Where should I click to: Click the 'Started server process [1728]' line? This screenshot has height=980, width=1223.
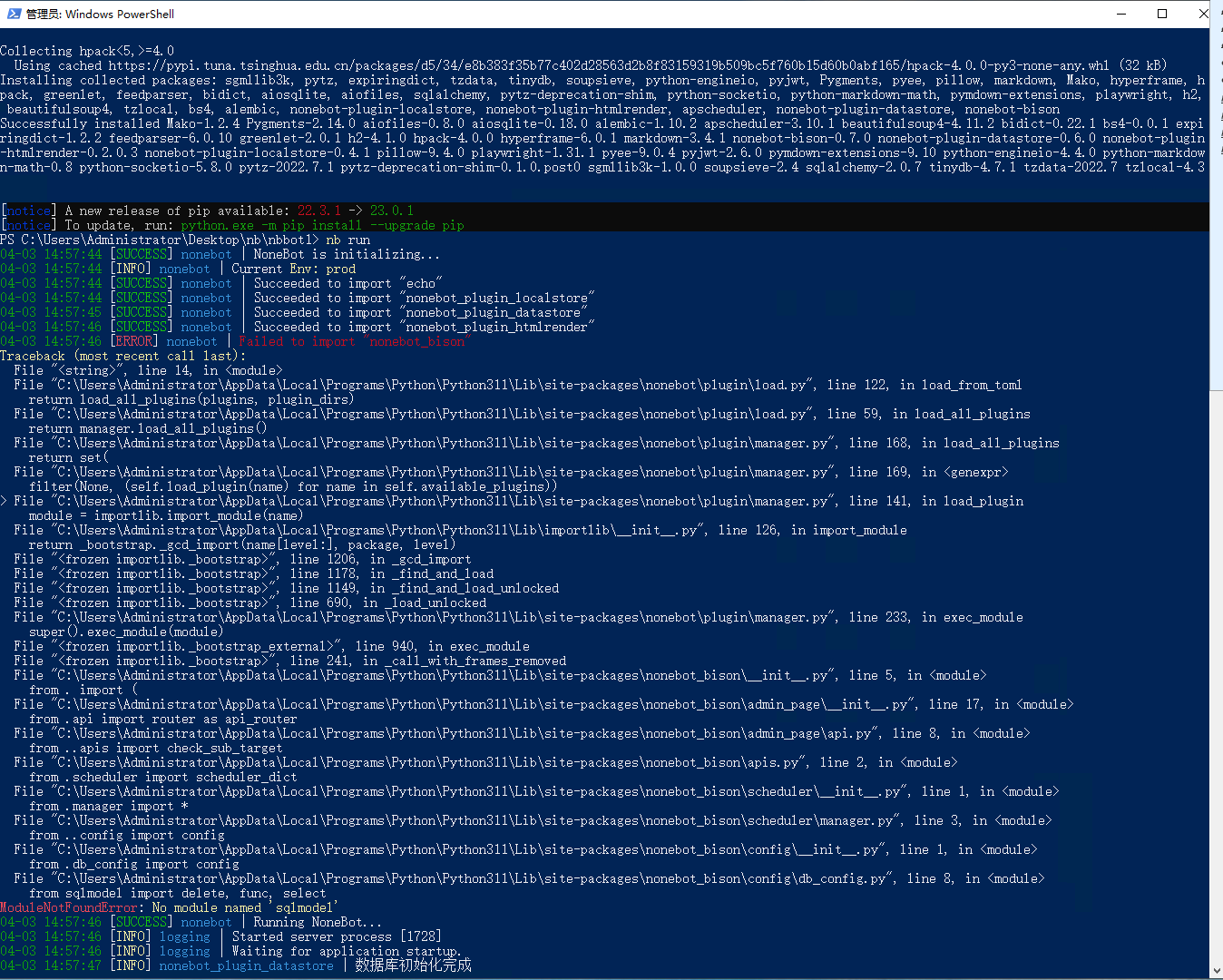[336, 936]
